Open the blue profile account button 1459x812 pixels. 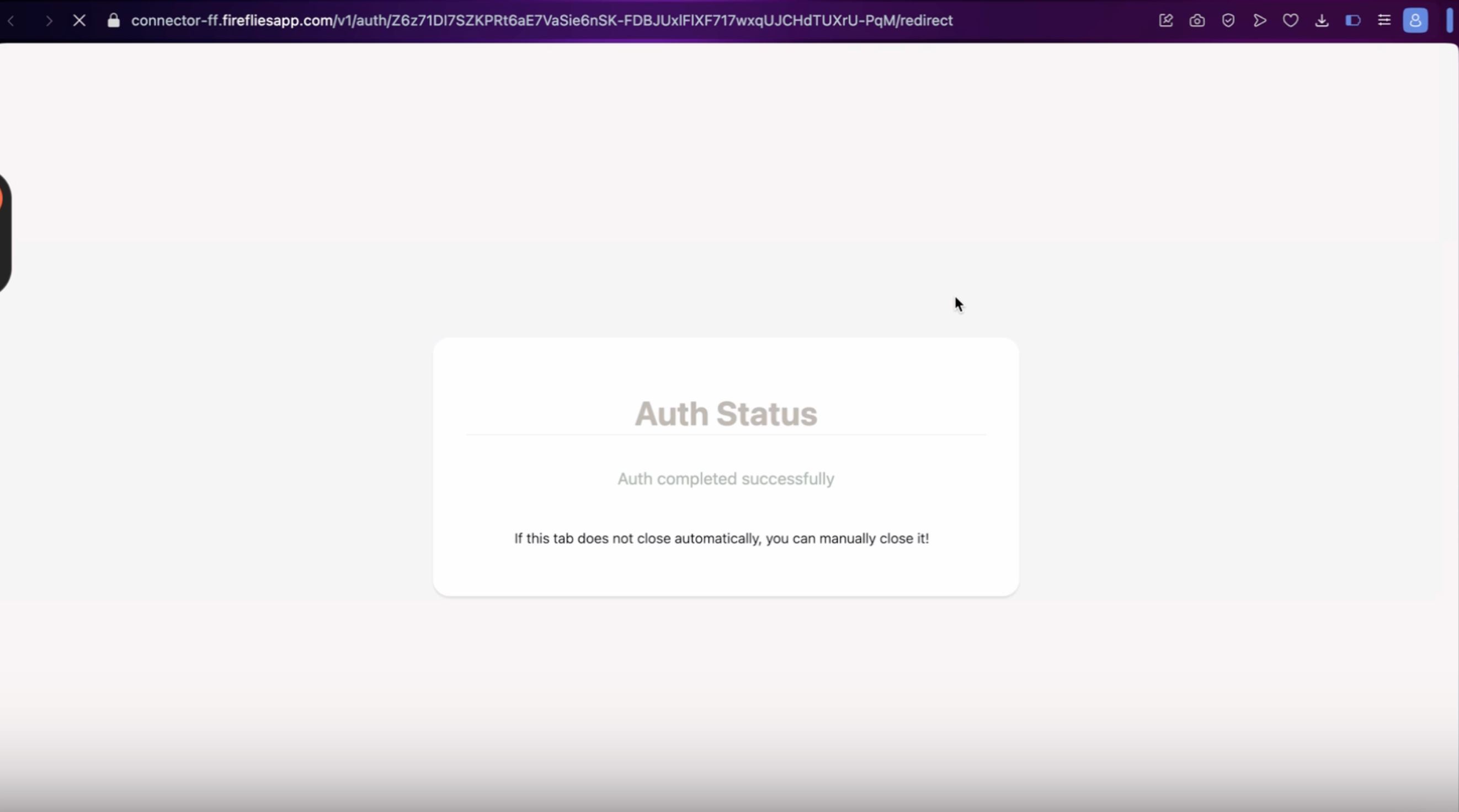coord(1415,21)
